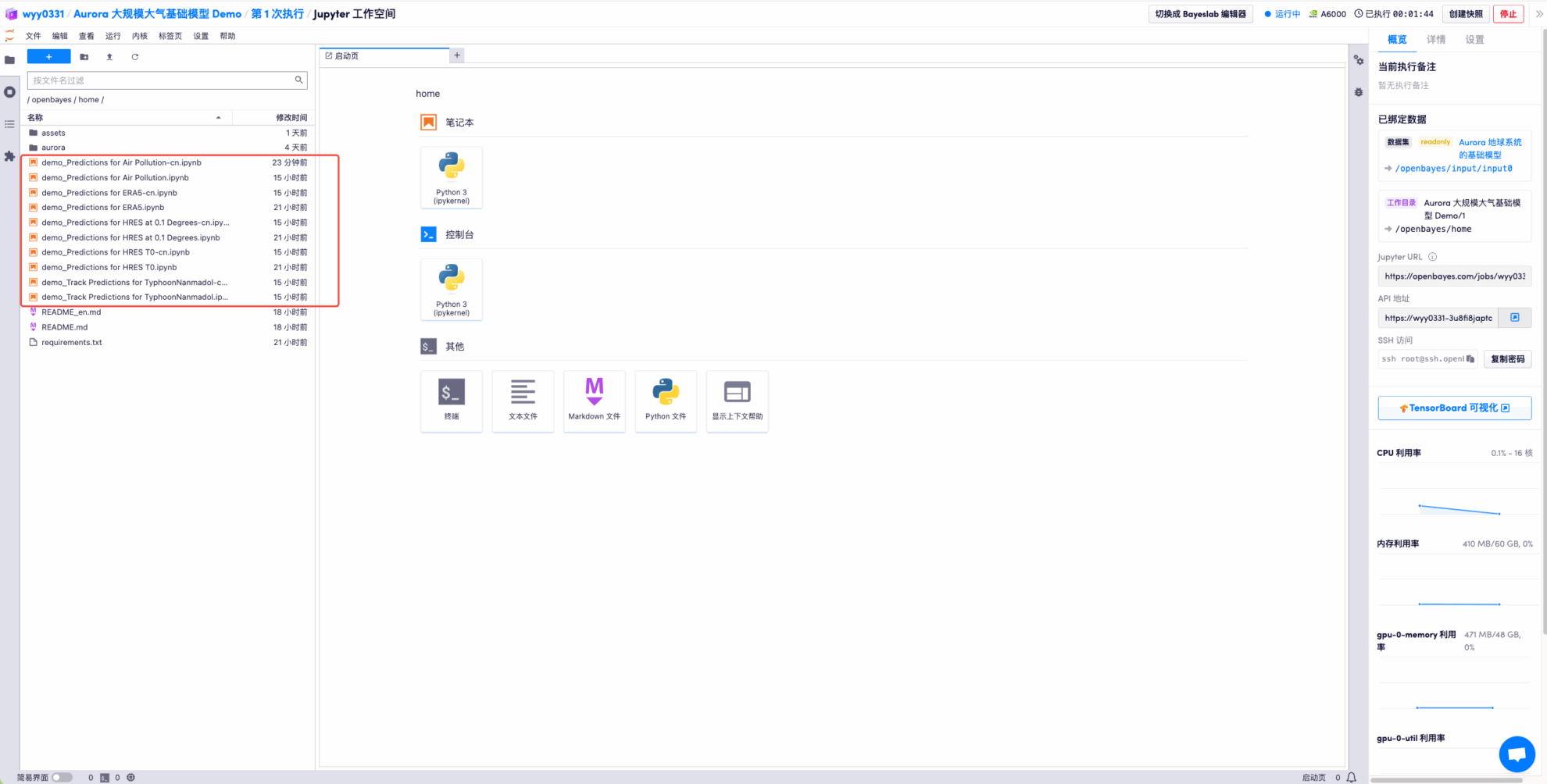Open the Terminal launcher icon
The width and height of the screenshot is (1547, 784).
tap(451, 401)
